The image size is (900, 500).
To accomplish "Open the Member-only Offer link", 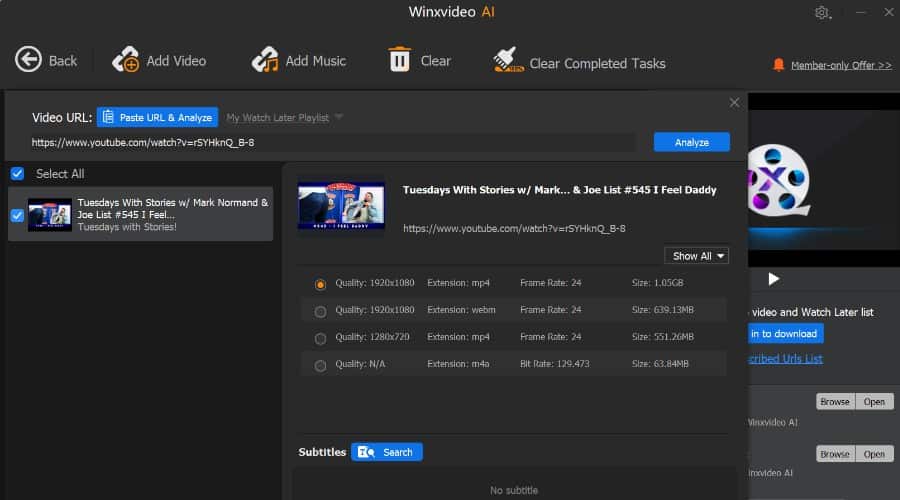I will [x=841, y=65].
